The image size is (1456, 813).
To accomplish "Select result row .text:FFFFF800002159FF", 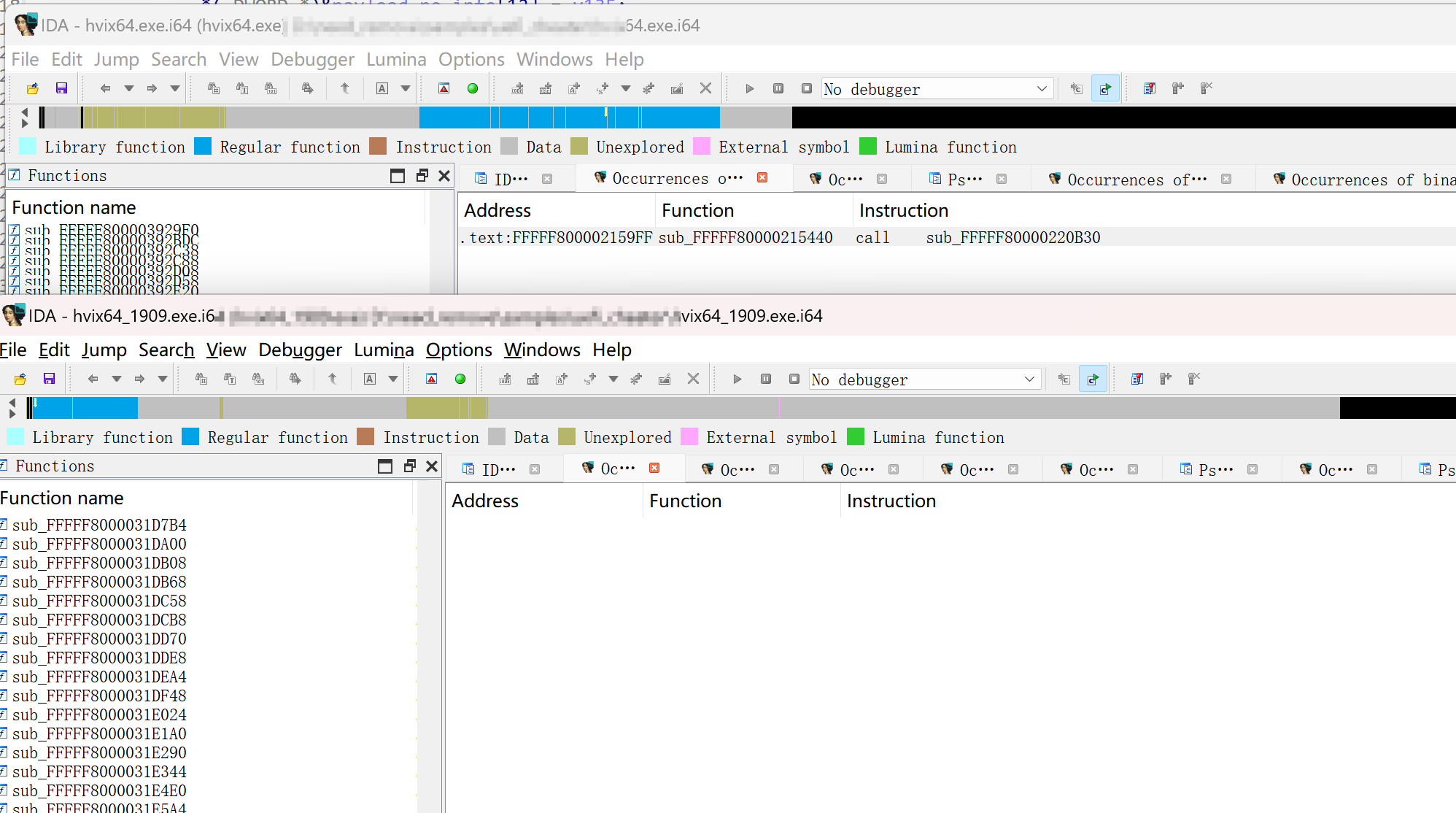I will (957, 238).
